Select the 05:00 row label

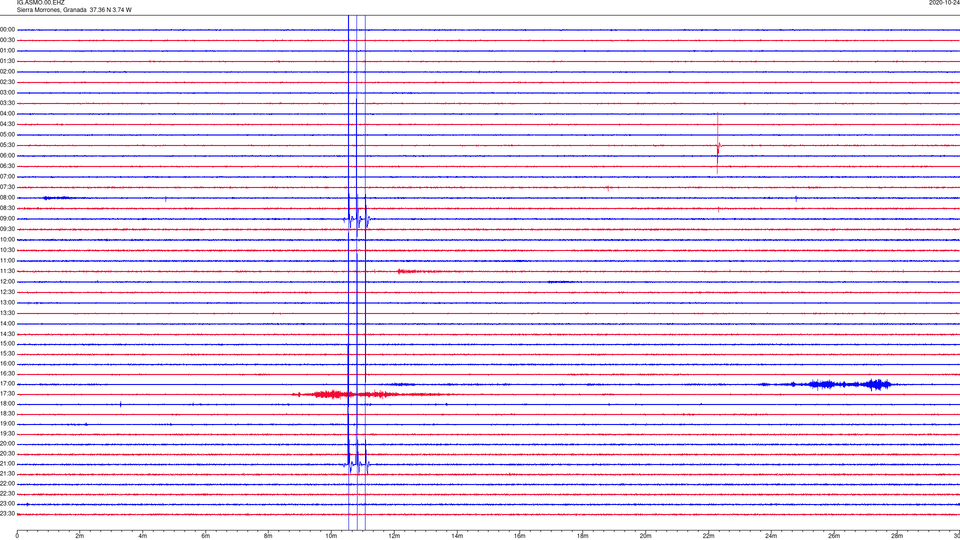click(7, 134)
